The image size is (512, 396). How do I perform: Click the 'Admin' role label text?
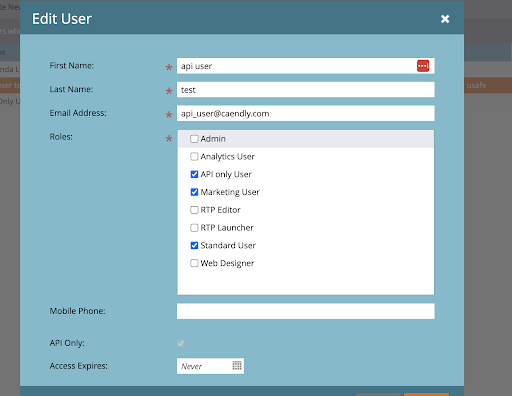point(213,139)
